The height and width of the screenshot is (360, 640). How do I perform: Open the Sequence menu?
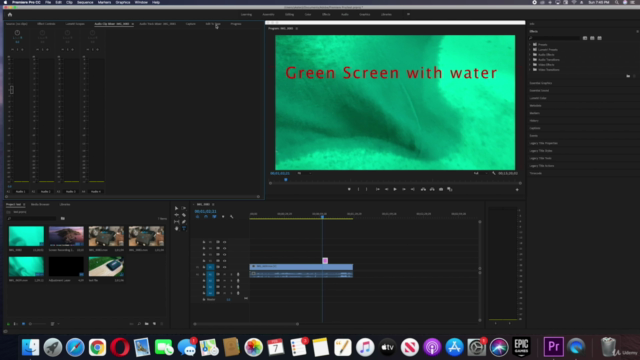(x=85, y=2)
